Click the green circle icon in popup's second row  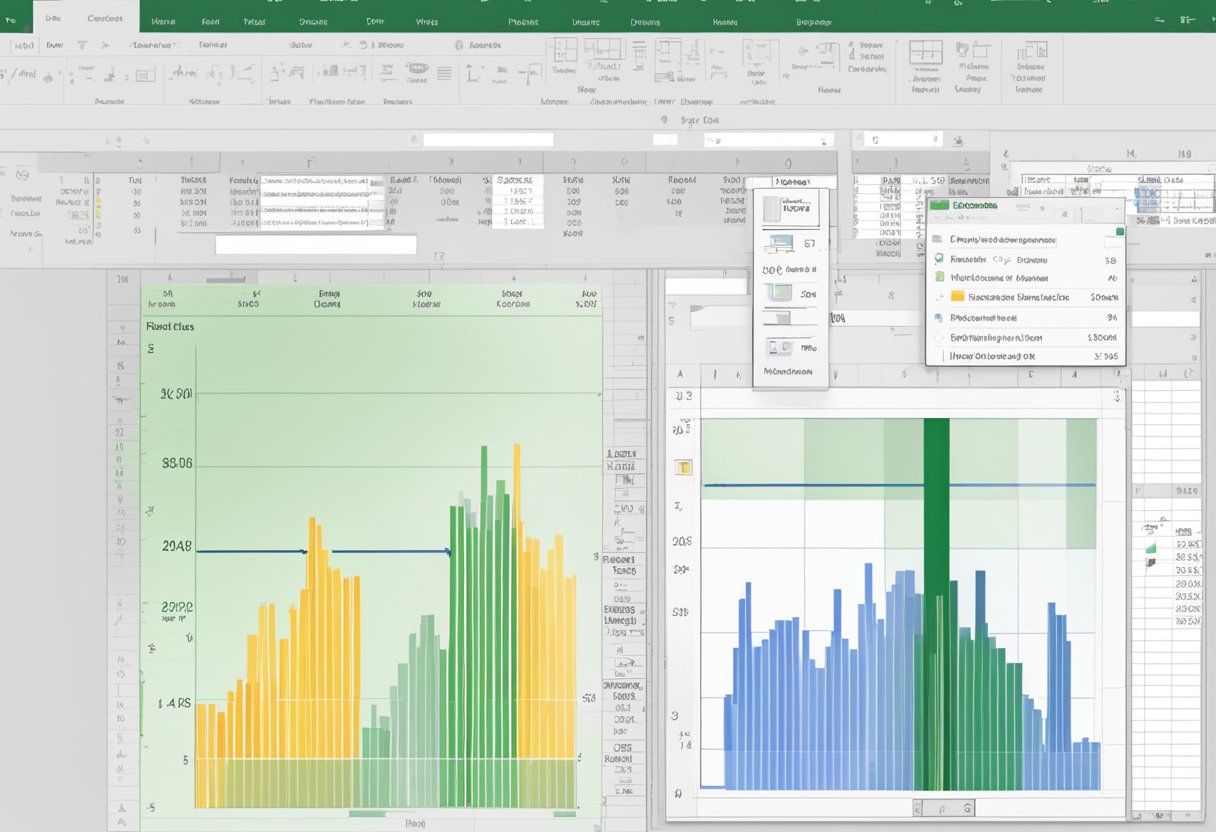point(939,258)
